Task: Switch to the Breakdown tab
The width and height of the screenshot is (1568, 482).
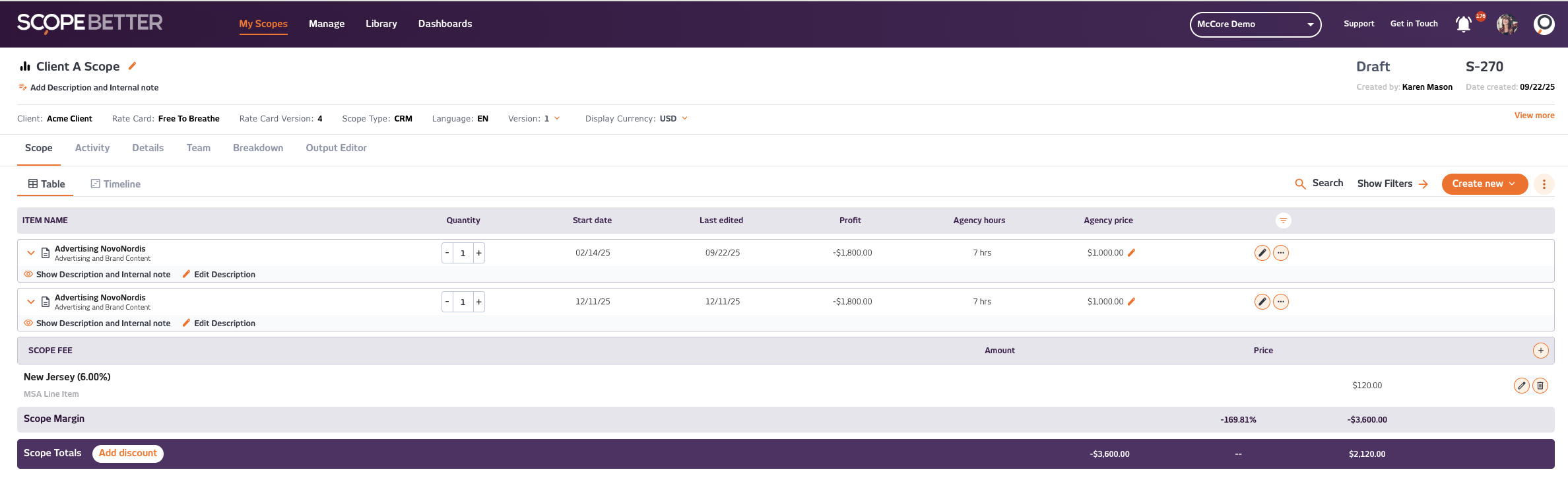Action: [x=258, y=148]
